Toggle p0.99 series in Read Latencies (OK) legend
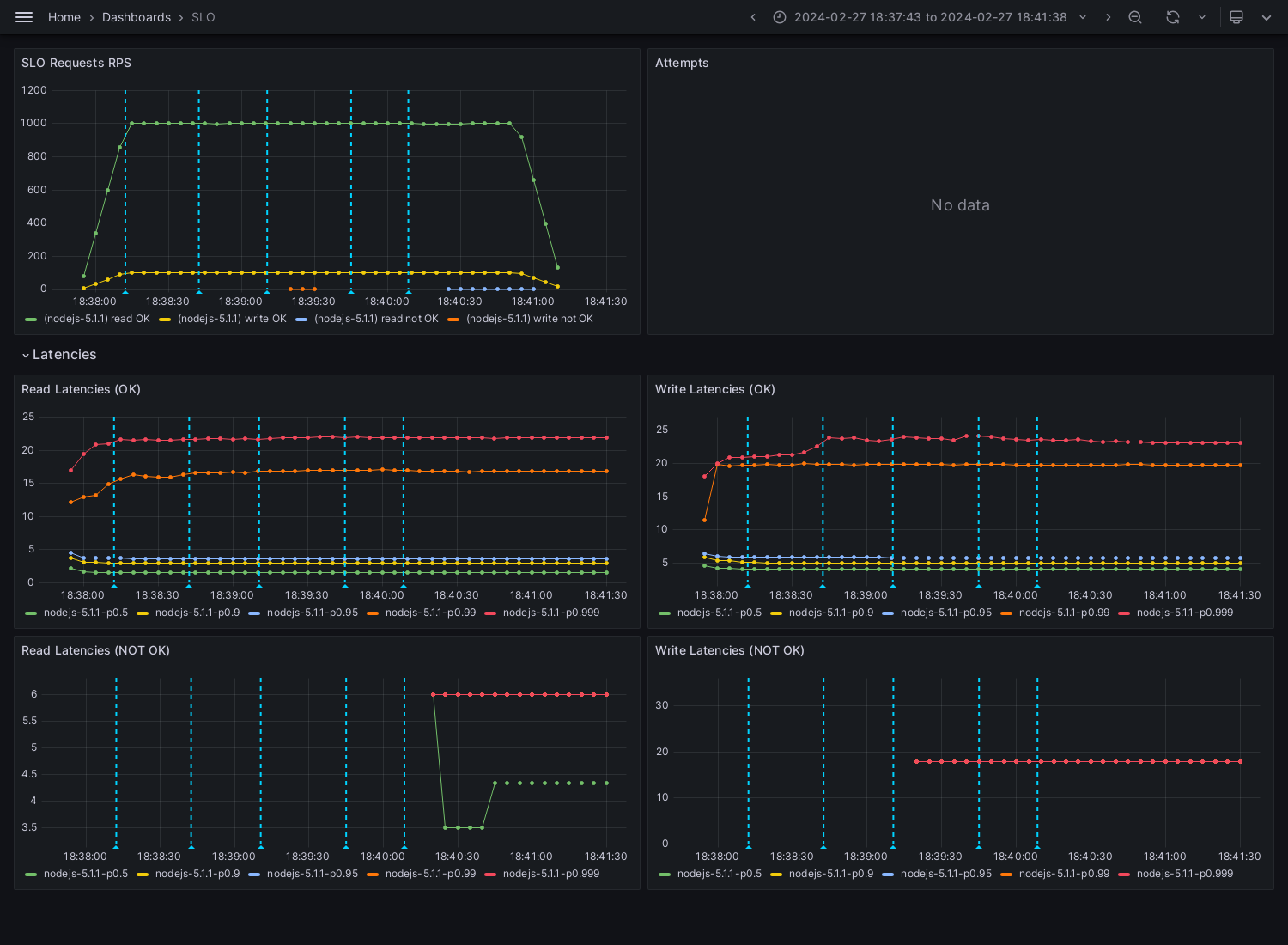 point(430,613)
